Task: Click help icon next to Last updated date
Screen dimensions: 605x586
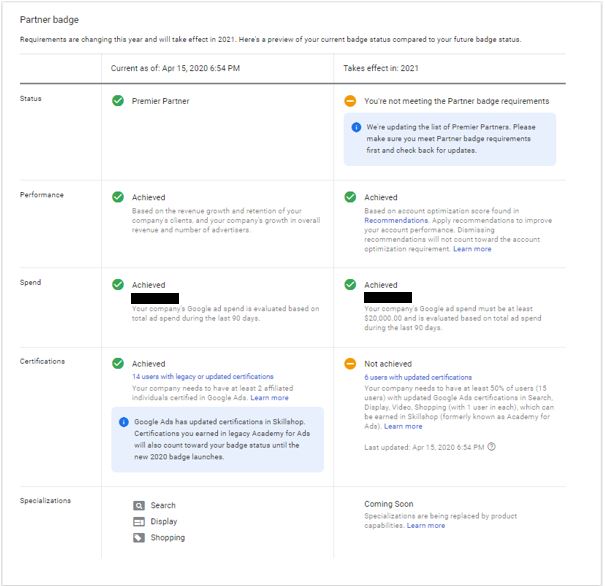Action: [x=491, y=446]
